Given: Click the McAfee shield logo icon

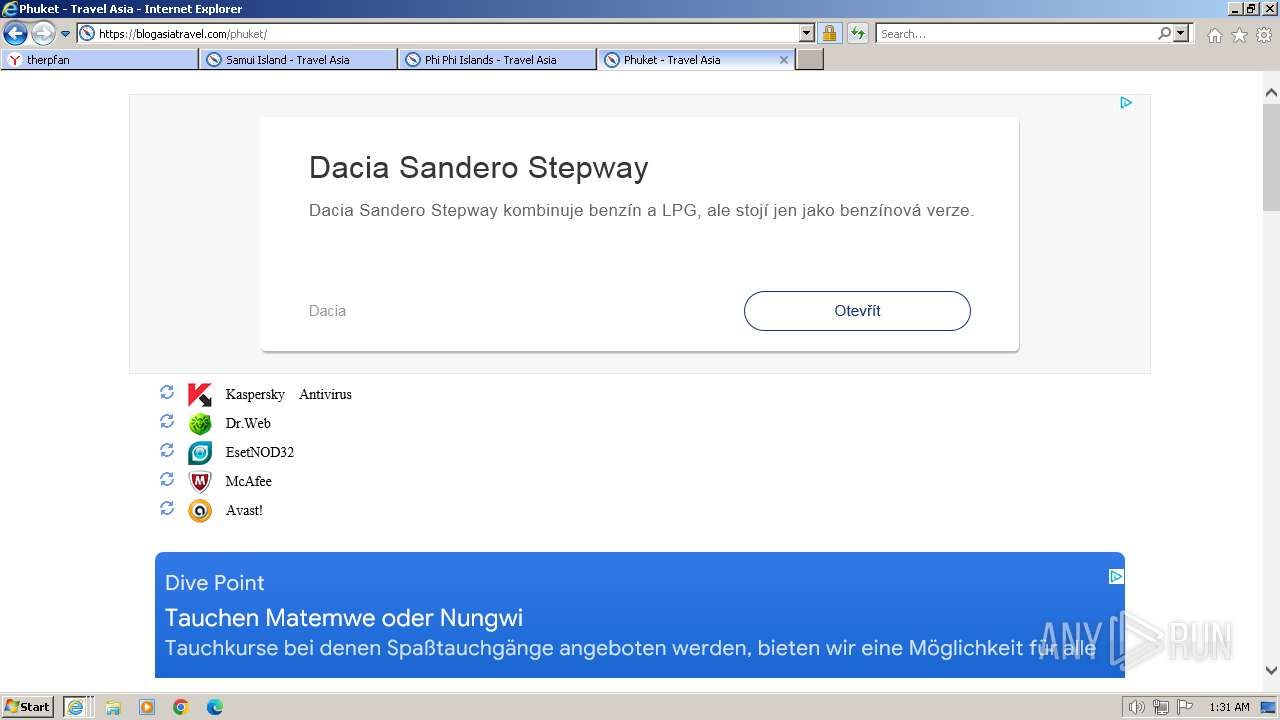Looking at the screenshot, I should point(200,482).
